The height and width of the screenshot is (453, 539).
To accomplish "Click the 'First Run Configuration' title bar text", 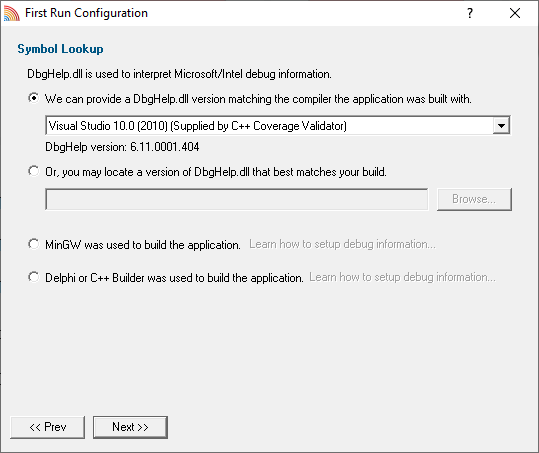I will tap(86, 13).
